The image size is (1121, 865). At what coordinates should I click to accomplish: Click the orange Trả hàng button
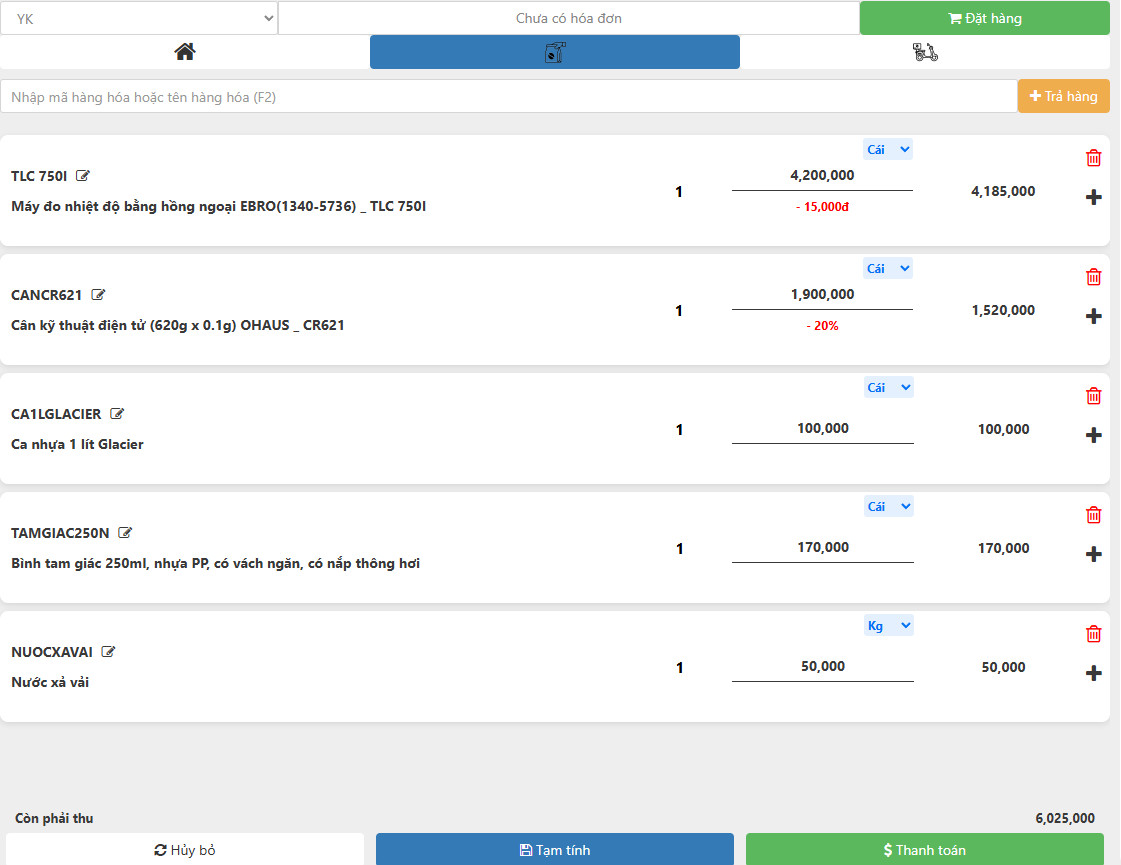[1063, 96]
